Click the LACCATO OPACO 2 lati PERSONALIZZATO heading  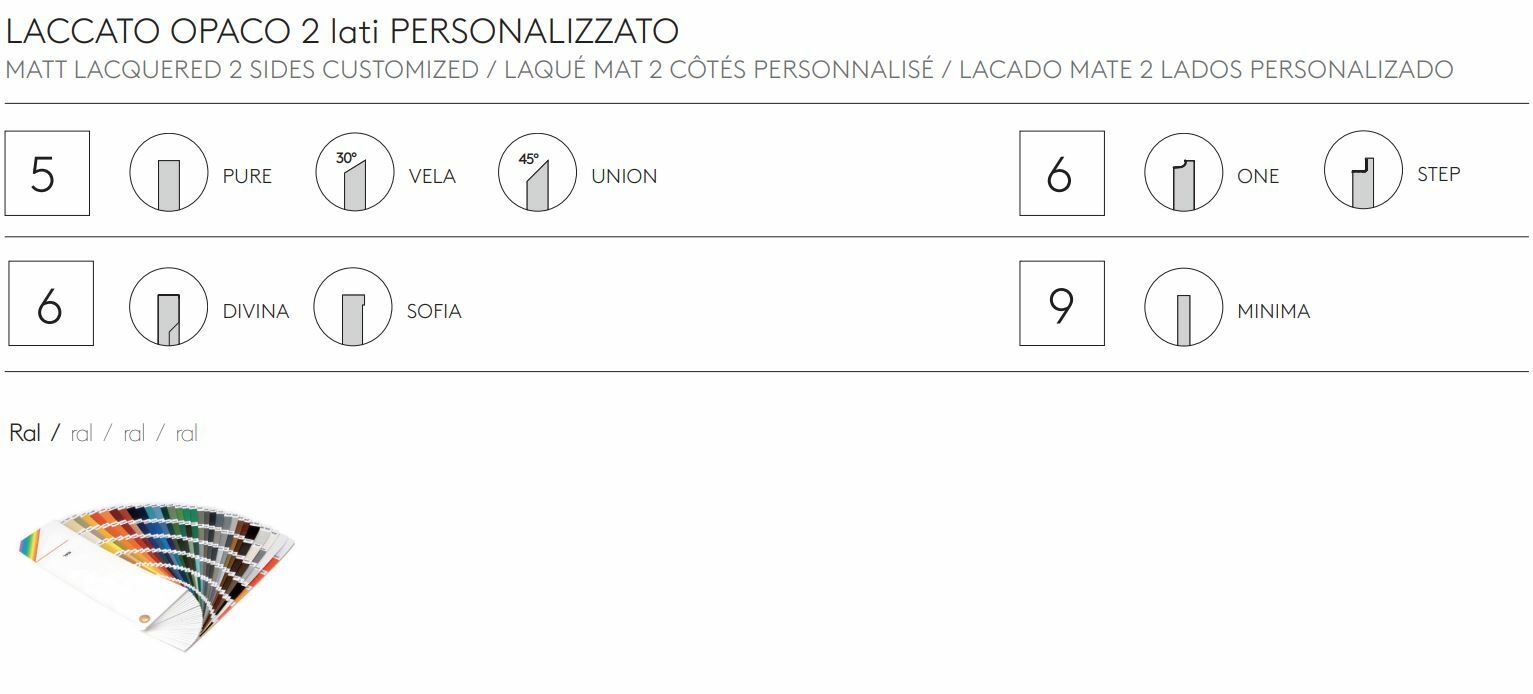[x=342, y=31]
